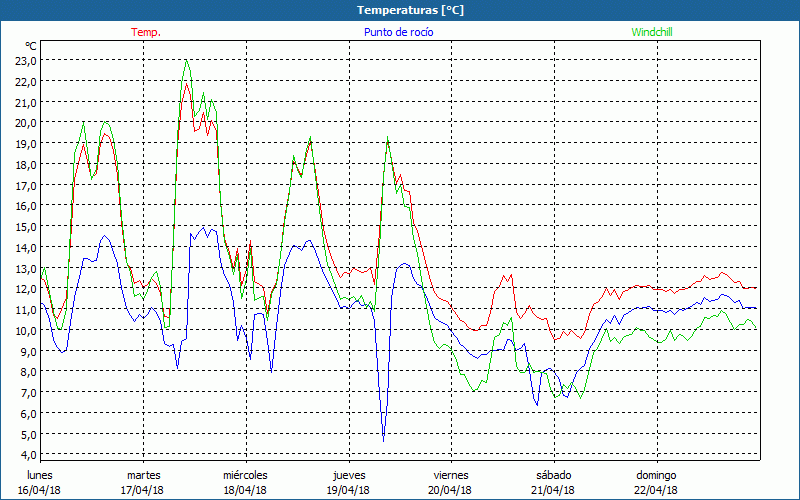Click the Temperaturas [°C] chart title
The height and width of the screenshot is (500, 800).
[x=410, y=10]
